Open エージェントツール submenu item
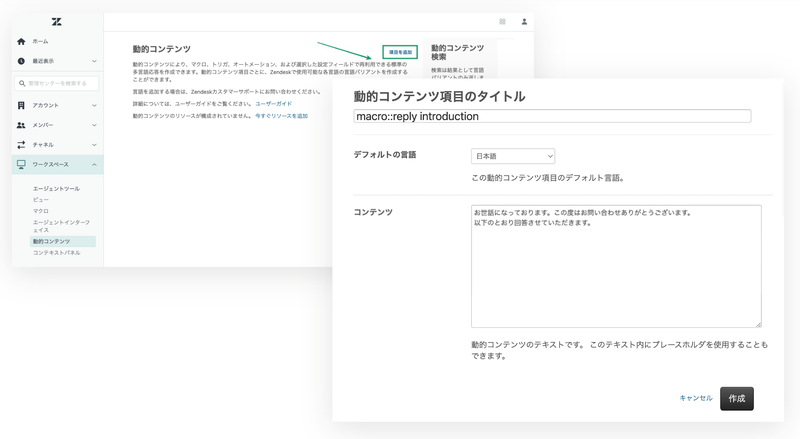 pos(56,188)
